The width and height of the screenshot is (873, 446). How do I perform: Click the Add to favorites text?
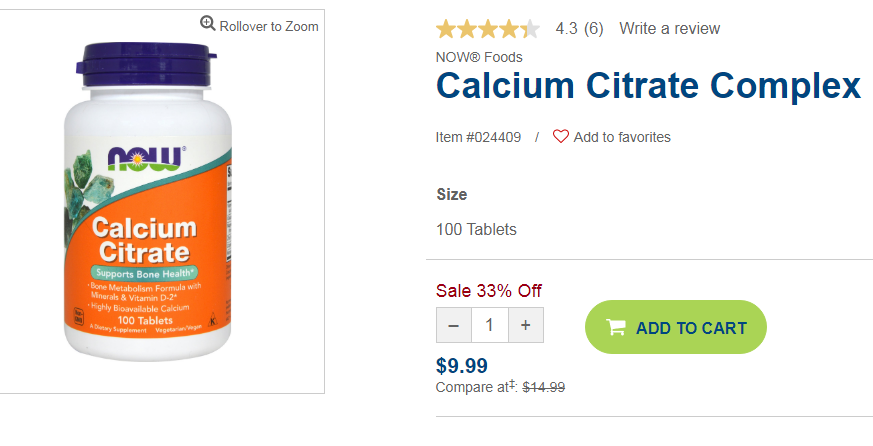pos(622,137)
